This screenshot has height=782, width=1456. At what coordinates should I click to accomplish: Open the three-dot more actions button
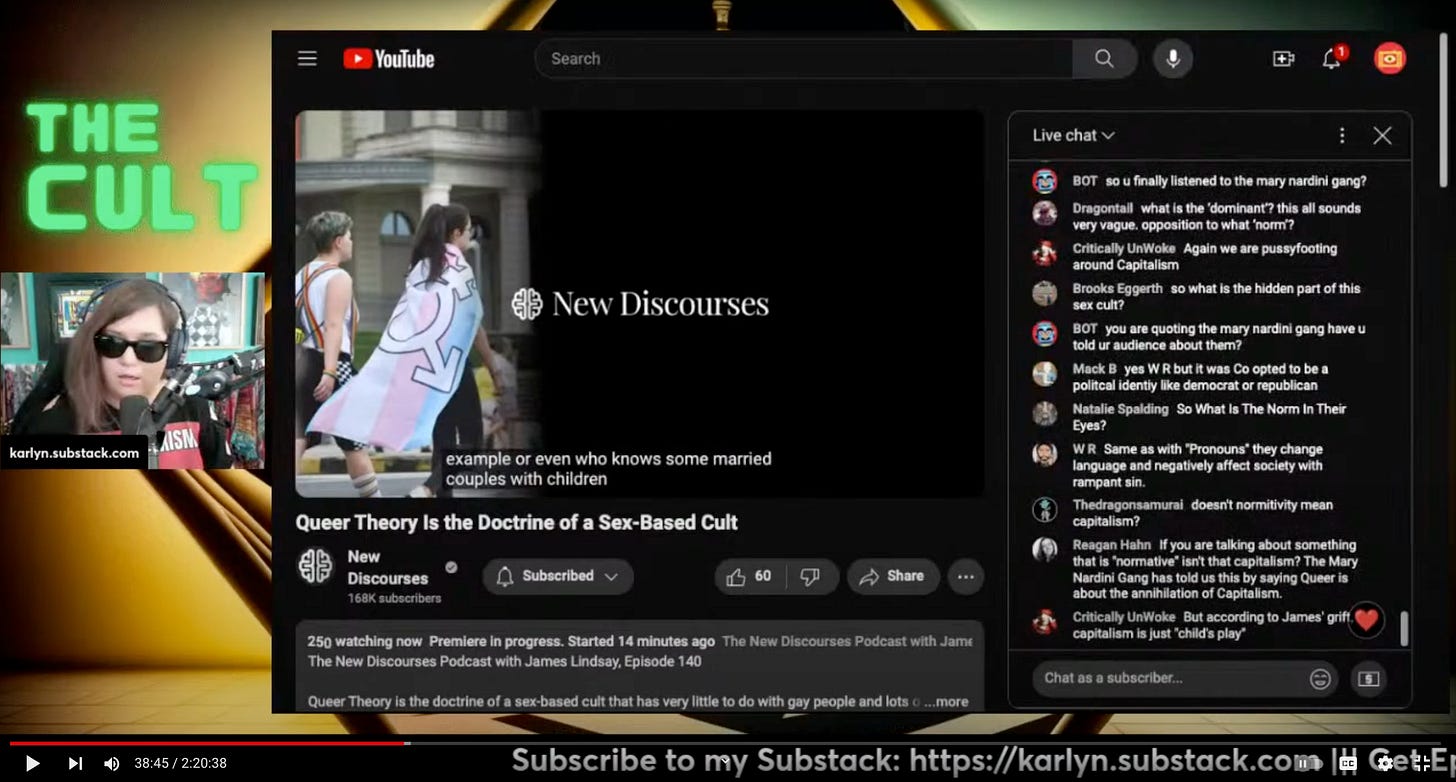pyautogui.click(x=966, y=576)
